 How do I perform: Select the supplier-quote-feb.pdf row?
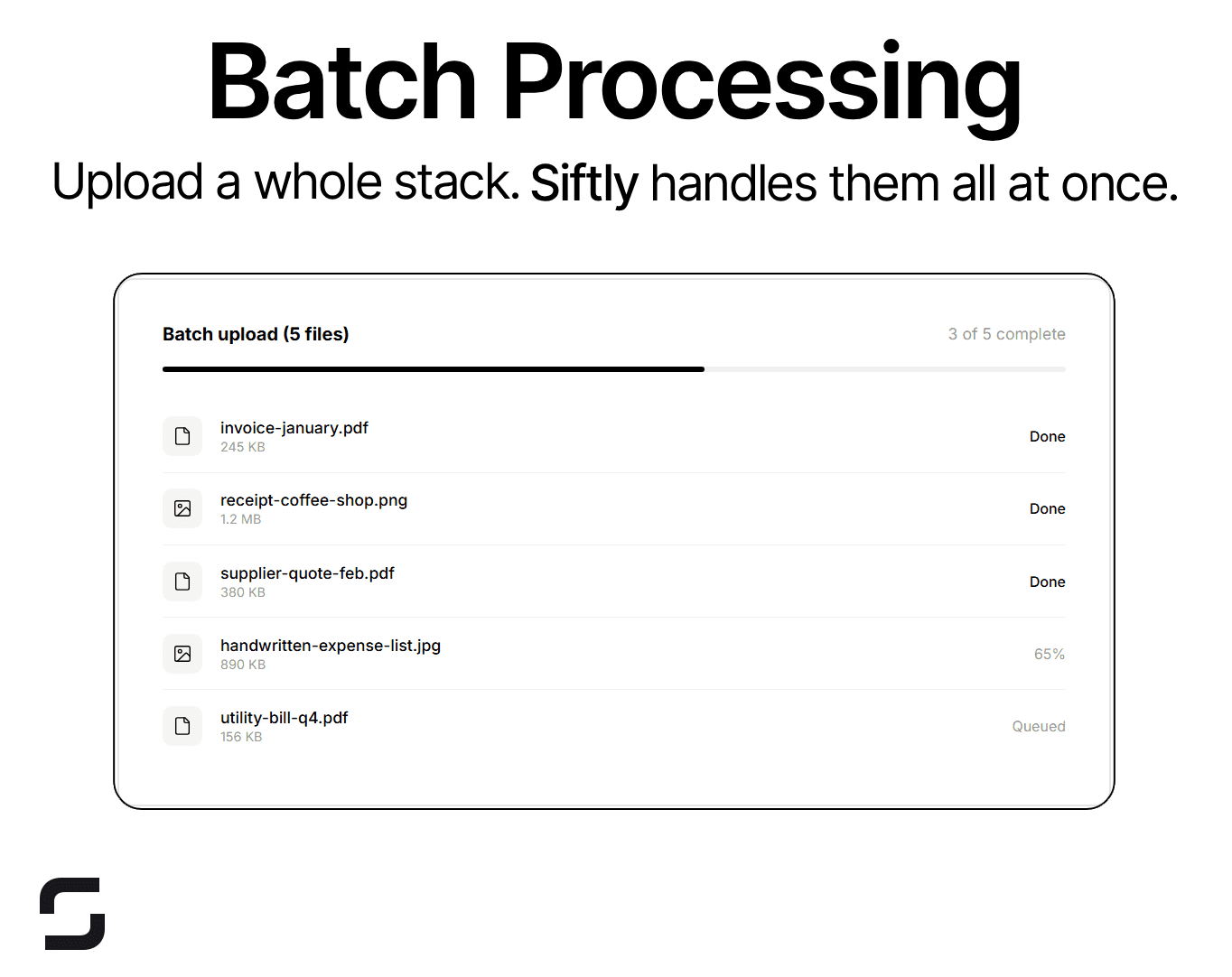[614, 582]
